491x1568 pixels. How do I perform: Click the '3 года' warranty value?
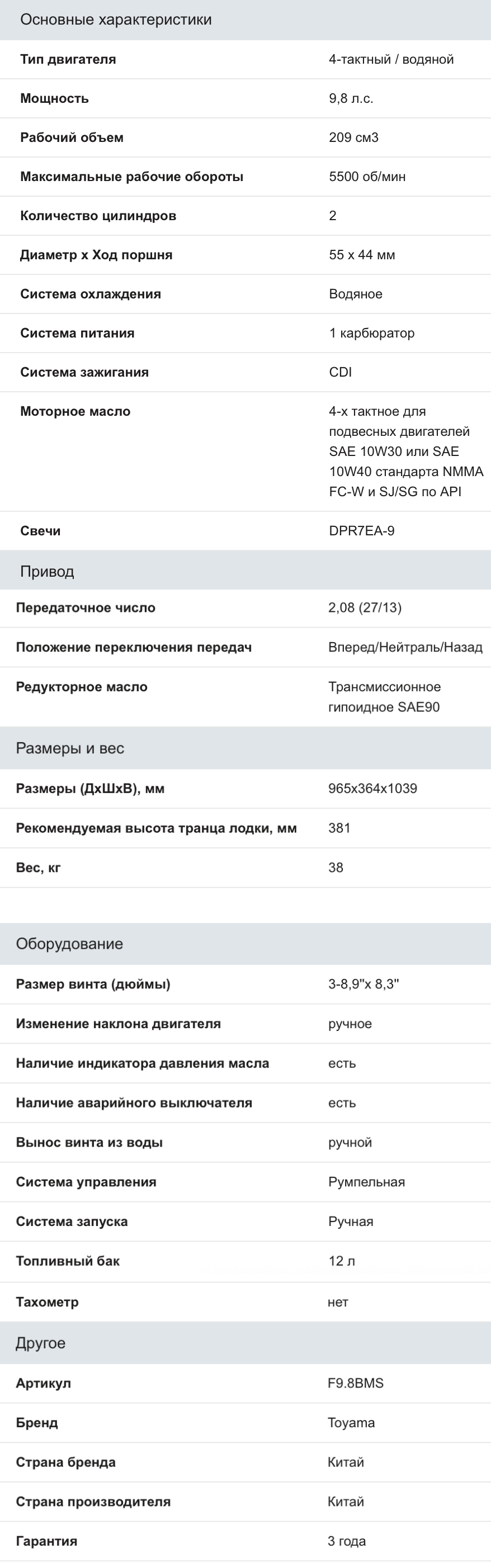[x=347, y=1541]
